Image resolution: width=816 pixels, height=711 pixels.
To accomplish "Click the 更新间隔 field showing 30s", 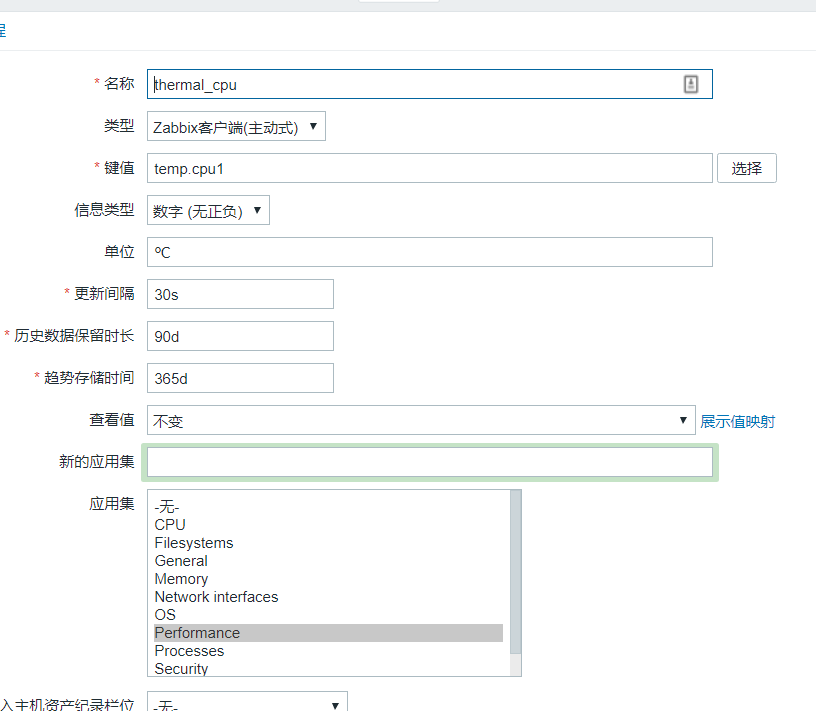I will click(240, 294).
